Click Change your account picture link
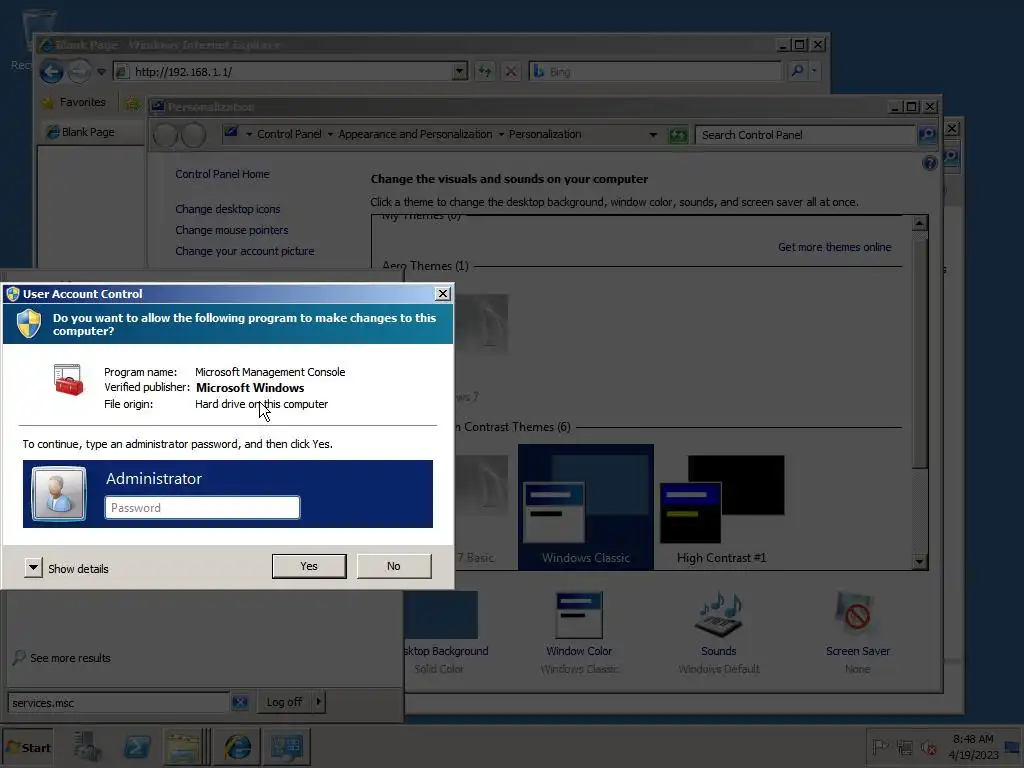The height and width of the screenshot is (768, 1024). pos(244,251)
